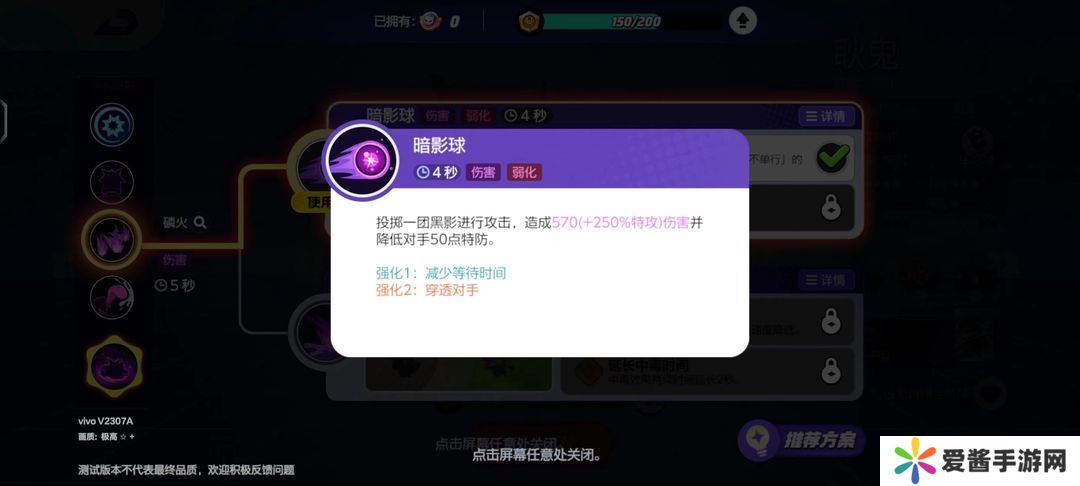The width and height of the screenshot is (1080, 486).
Task: Tap the back arrow icon
Action: (x=118, y=25)
